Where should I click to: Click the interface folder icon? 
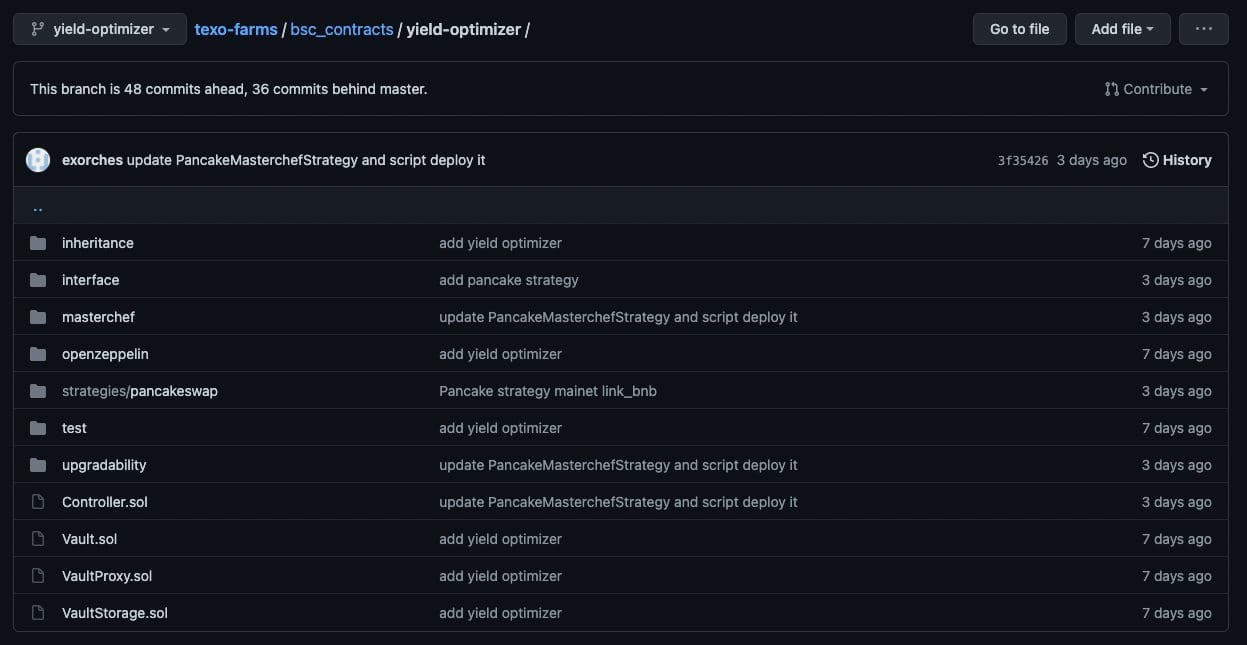point(38,280)
